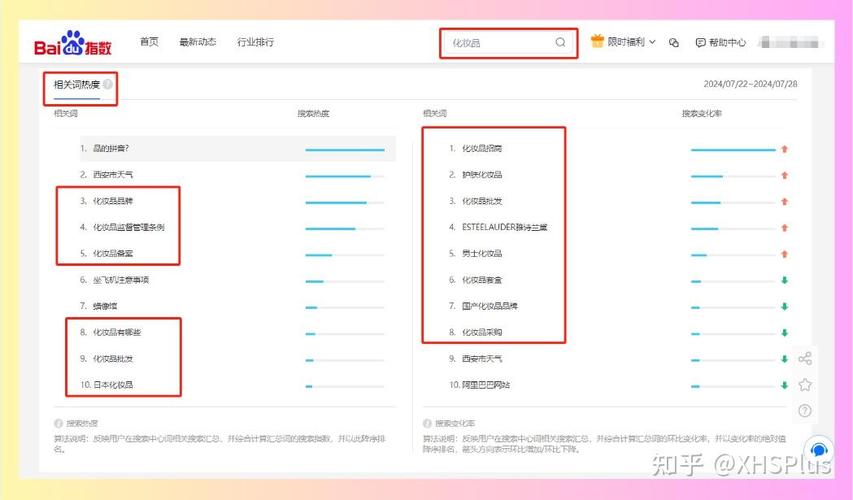This screenshot has width=853, height=500.
Task: Select keyword 化妆品套盒
Action: coord(482,280)
